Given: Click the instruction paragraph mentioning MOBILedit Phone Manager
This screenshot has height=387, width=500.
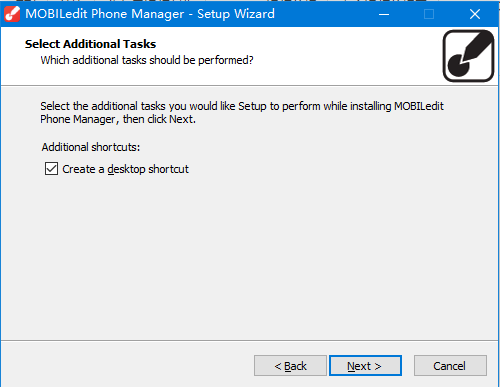Looking at the screenshot, I should pyautogui.click(x=242, y=113).
